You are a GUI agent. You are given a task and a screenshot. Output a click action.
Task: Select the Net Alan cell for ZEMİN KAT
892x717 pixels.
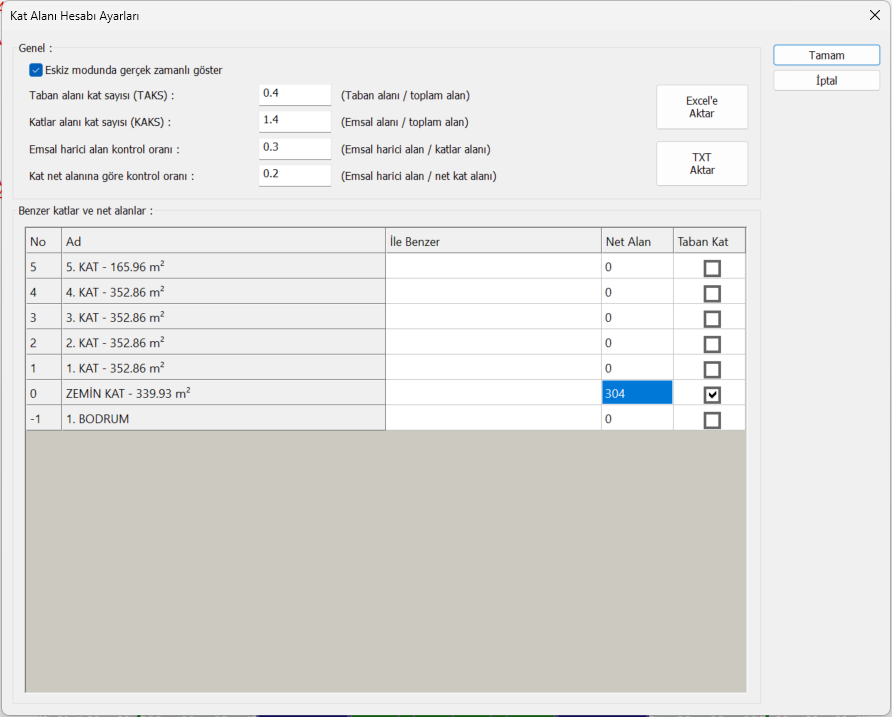pos(636,394)
